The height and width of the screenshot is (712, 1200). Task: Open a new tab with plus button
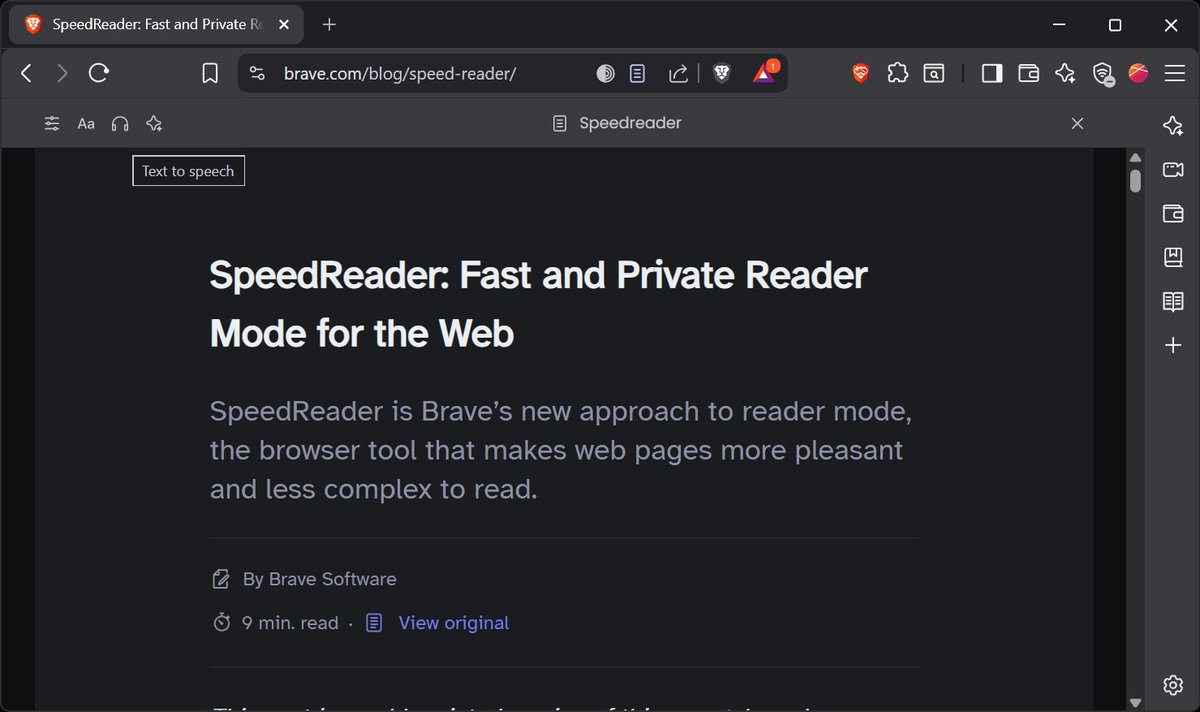[330, 24]
